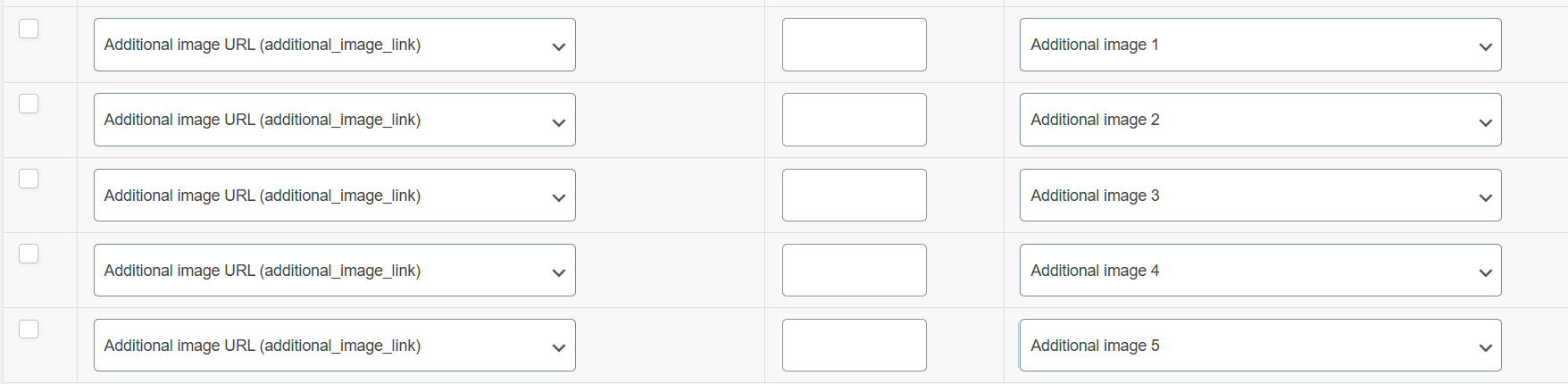Open the attribute dropdown in the Additional image 5 row
1568x384 pixels.
tap(334, 346)
